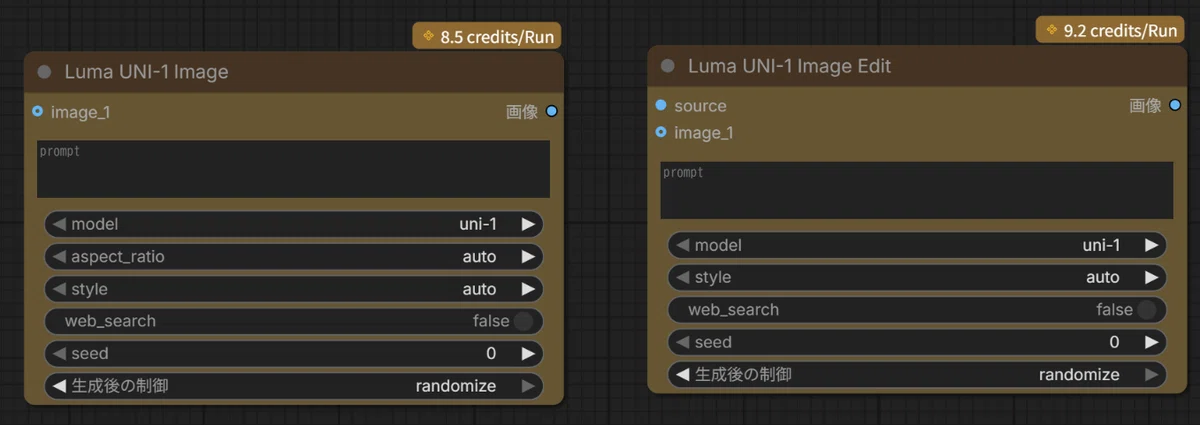
Task: Select next 生成後の制御 option in Image Edit node
Action: [x=1151, y=374]
